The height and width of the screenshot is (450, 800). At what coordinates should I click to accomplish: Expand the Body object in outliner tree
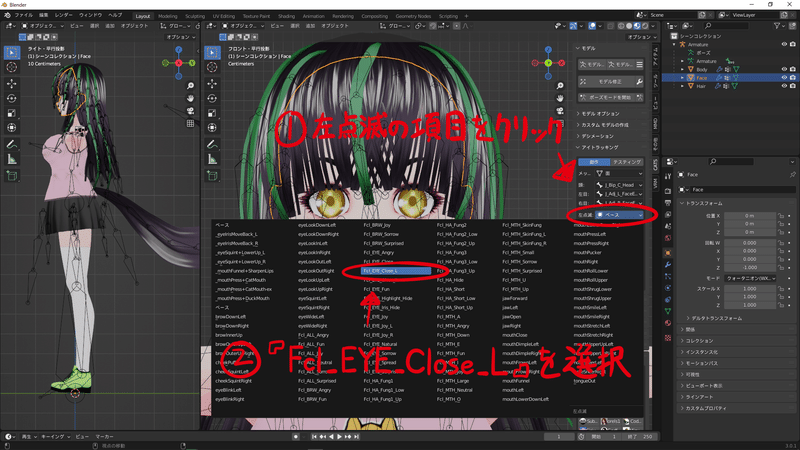(x=683, y=69)
